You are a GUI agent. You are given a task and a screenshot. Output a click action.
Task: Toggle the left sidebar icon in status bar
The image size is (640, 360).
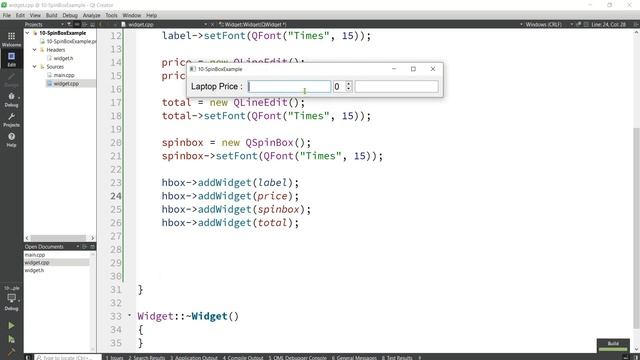28,357
